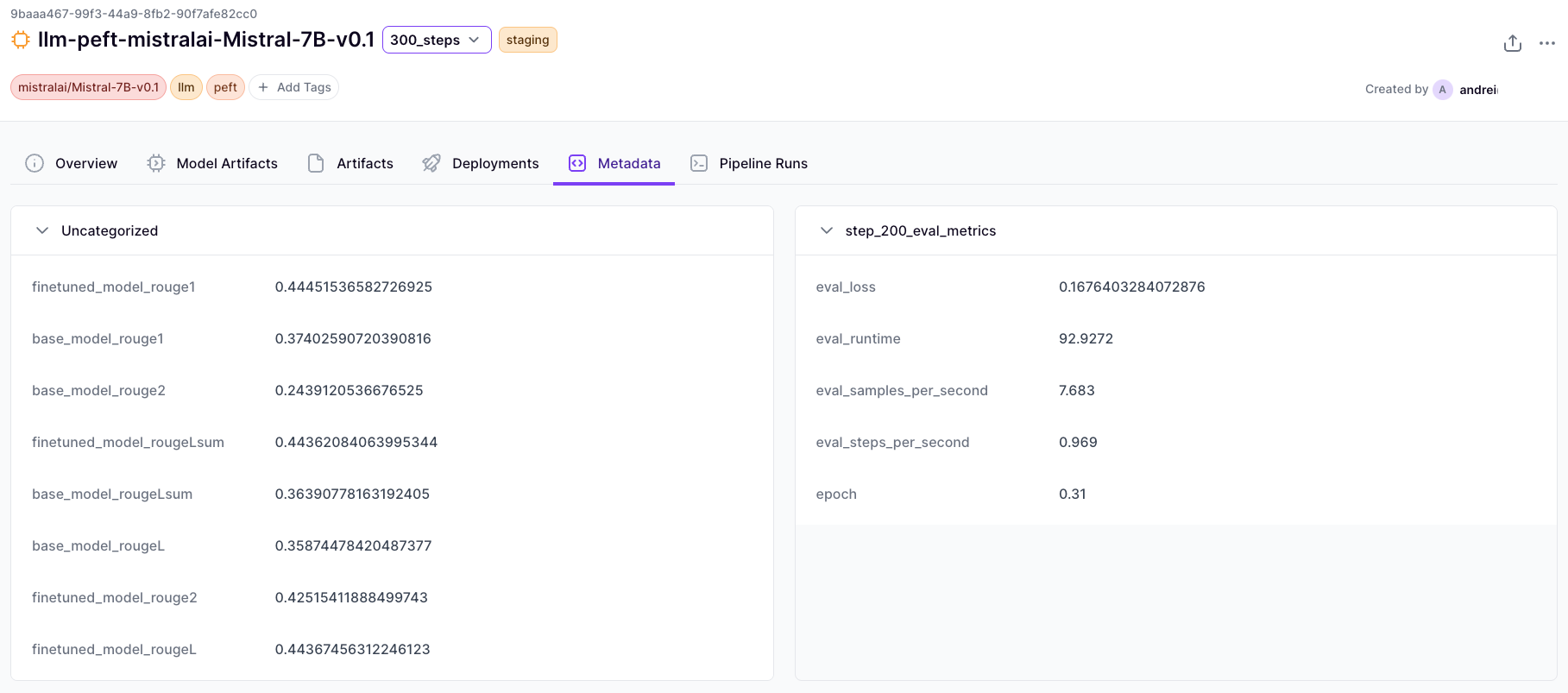Select the base_model_rougeL key
This screenshot has height=693, width=1568.
(x=98, y=545)
